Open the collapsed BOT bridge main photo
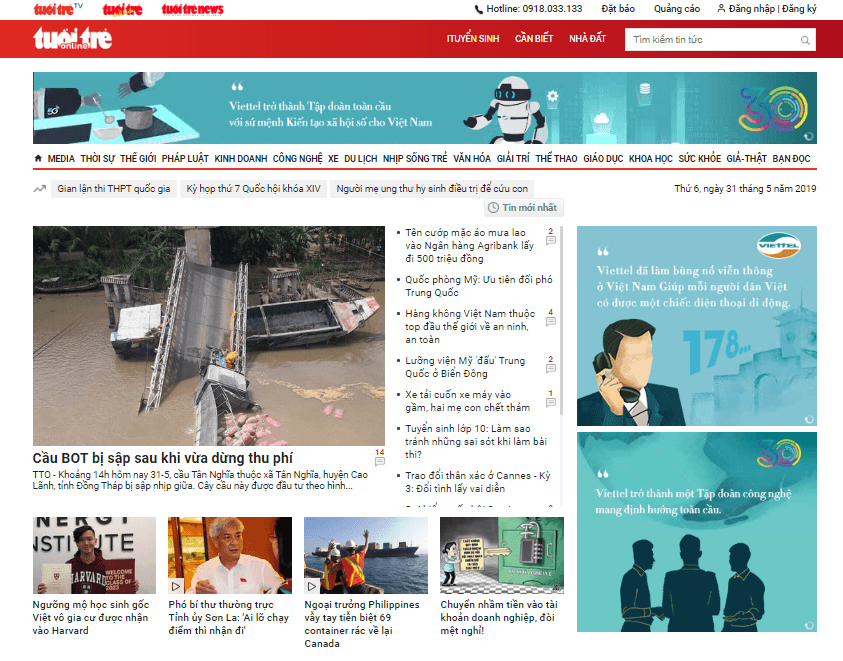The height and width of the screenshot is (661, 843). [x=209, y=336]
